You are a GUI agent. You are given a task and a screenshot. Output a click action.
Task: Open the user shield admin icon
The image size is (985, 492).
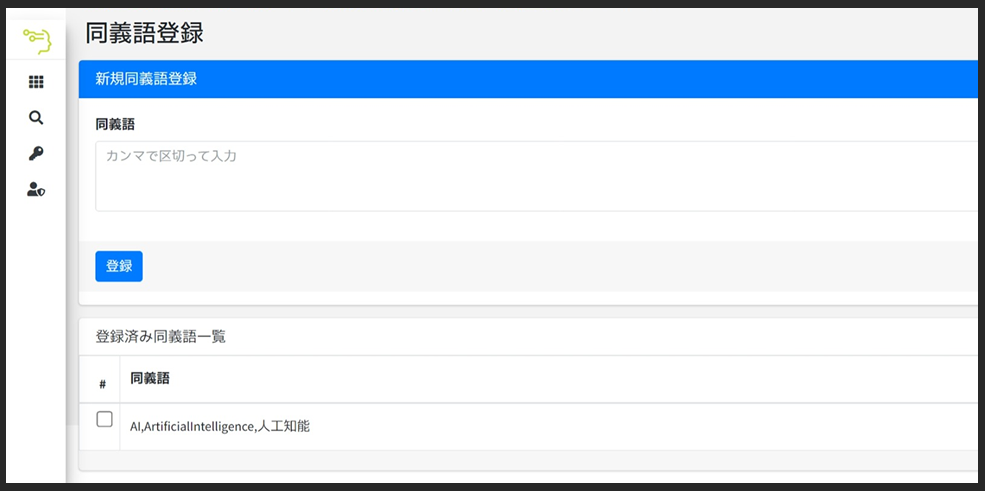pos(36,189)
